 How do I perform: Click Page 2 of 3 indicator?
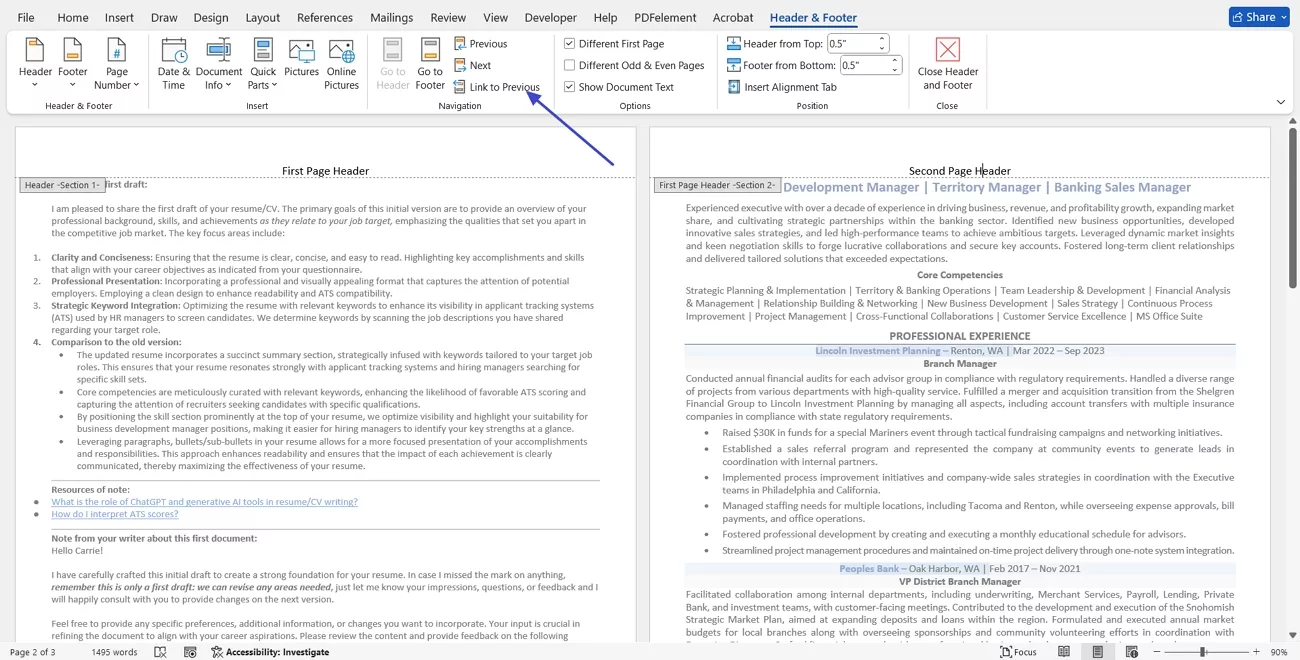coord(33,652)
